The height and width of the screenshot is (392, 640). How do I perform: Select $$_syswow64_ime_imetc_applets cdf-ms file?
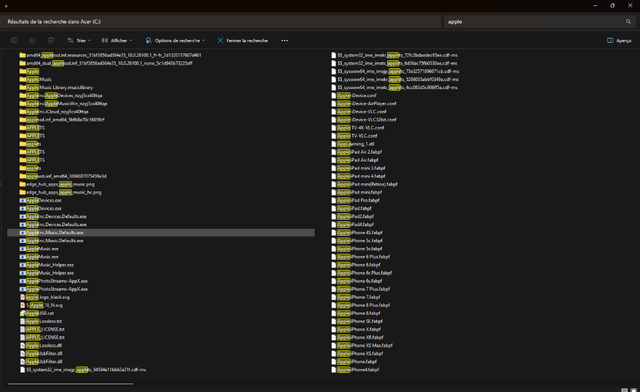tap(394, 87)
